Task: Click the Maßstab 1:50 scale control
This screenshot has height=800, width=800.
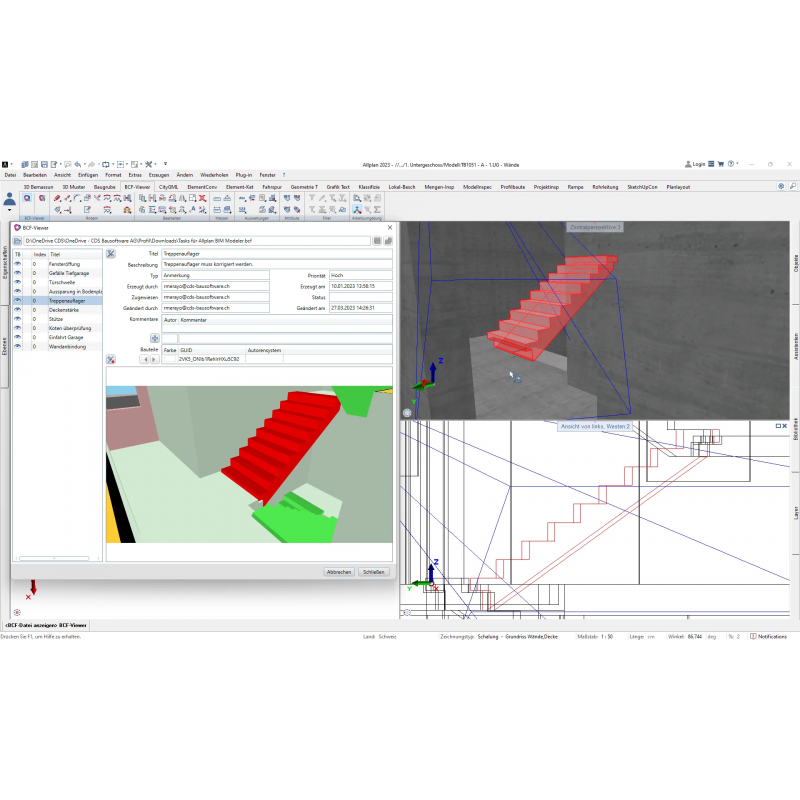Action: pyautogui.click(x=605, y=635)
